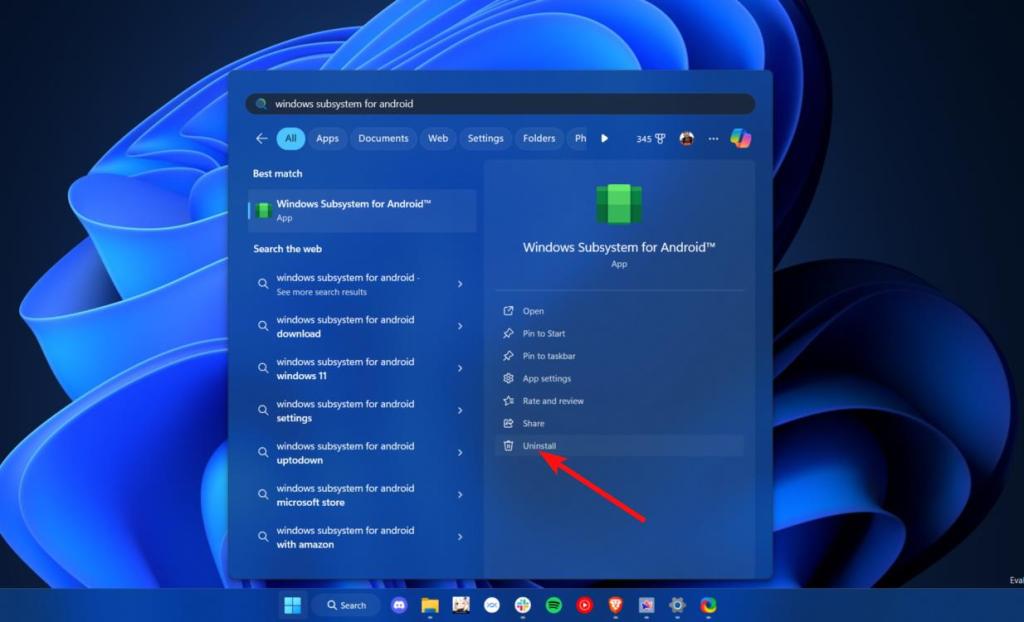This screenshot has height=622, width=1024.
Task: Click the pin icon beside Pin to Start
Action: coord(508,333)
